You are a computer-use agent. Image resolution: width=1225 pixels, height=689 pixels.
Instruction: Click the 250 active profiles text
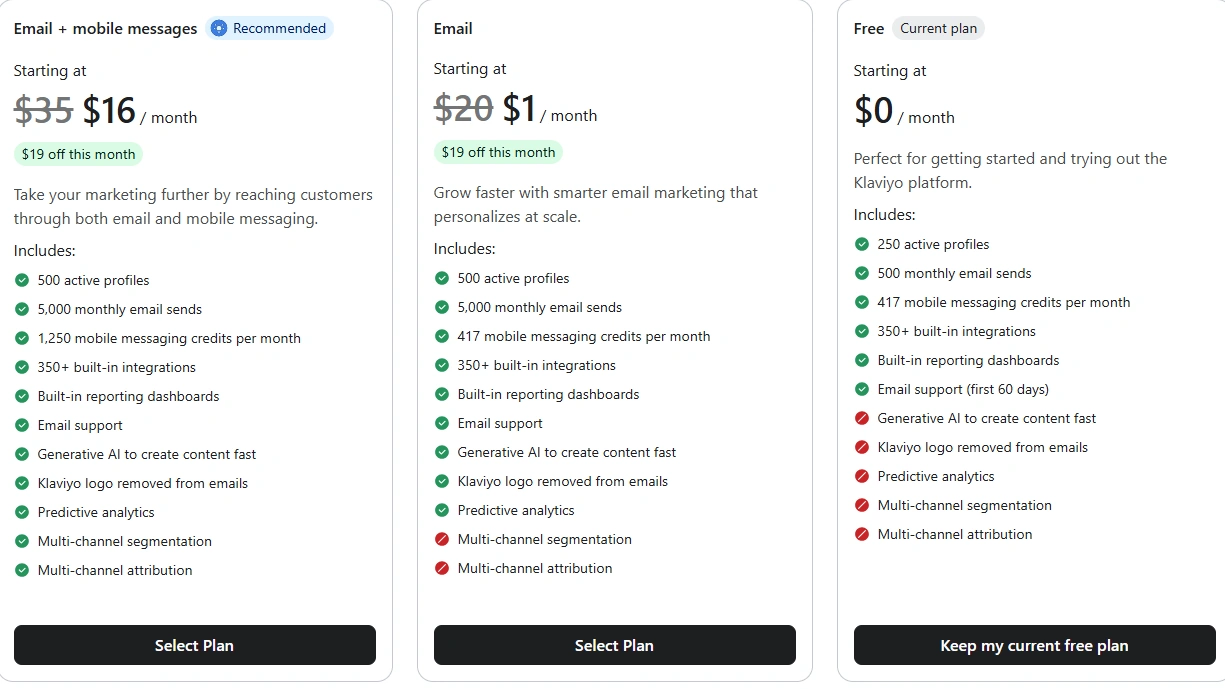(934, 244)
